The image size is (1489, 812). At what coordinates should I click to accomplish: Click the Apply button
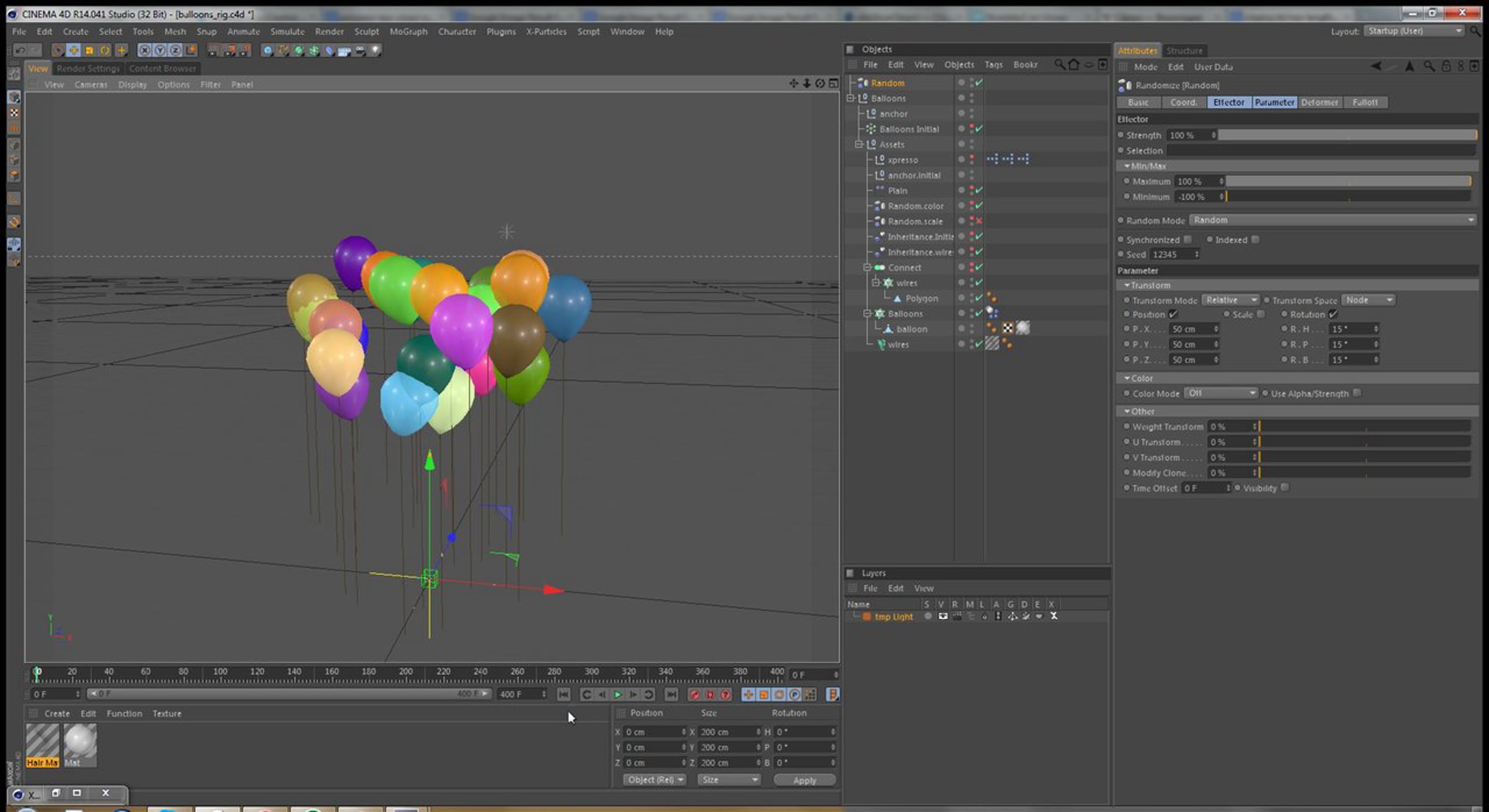(x=804, y=780)
